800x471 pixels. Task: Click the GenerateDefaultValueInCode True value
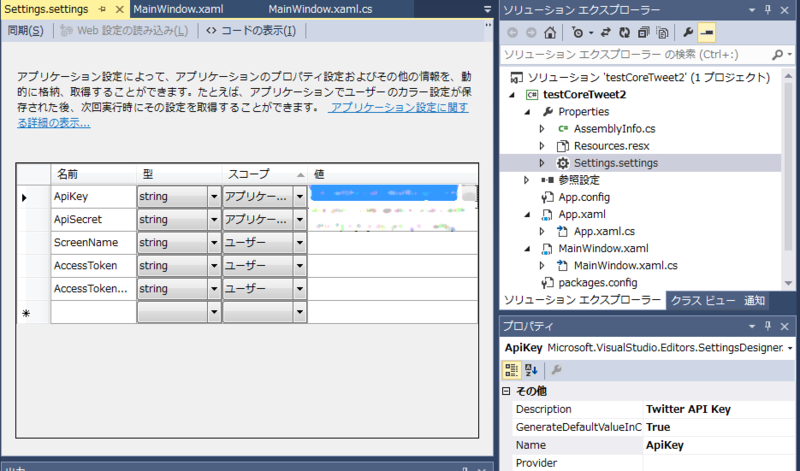[718, 427]
